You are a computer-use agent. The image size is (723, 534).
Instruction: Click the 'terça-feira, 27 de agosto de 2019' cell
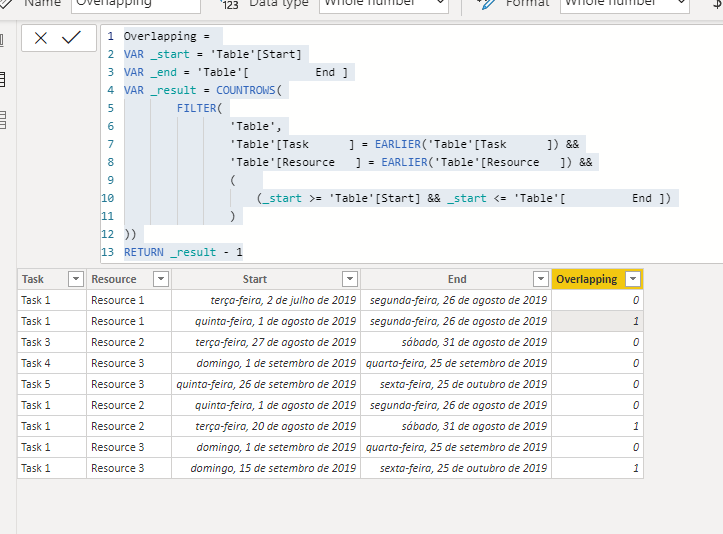(266, 342)
